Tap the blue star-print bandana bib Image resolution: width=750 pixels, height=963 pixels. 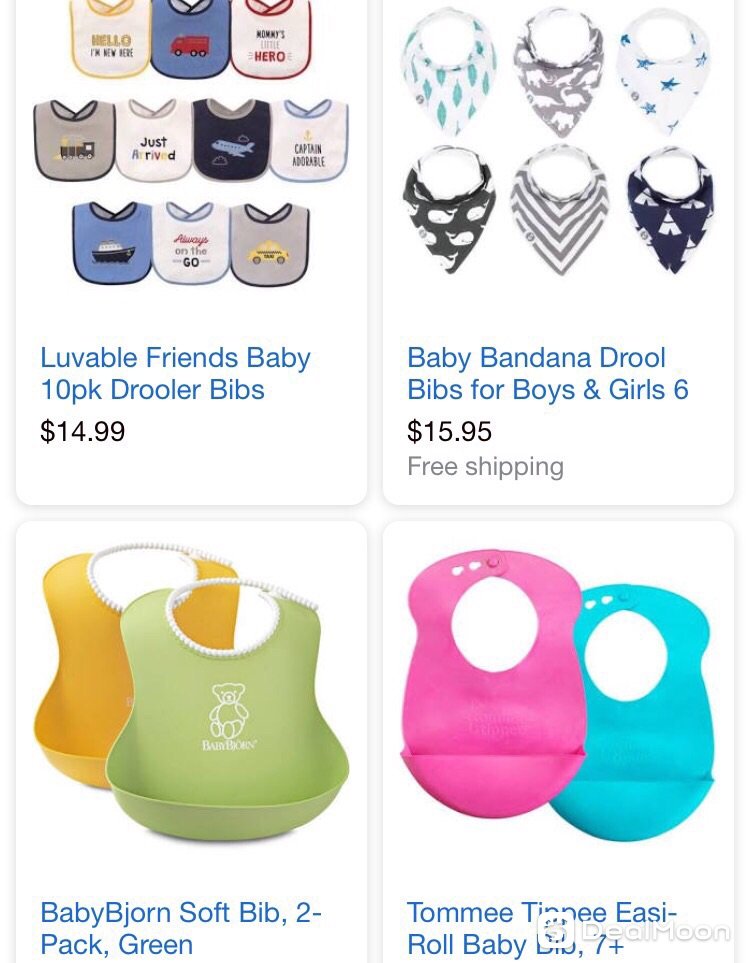[663, 72]
